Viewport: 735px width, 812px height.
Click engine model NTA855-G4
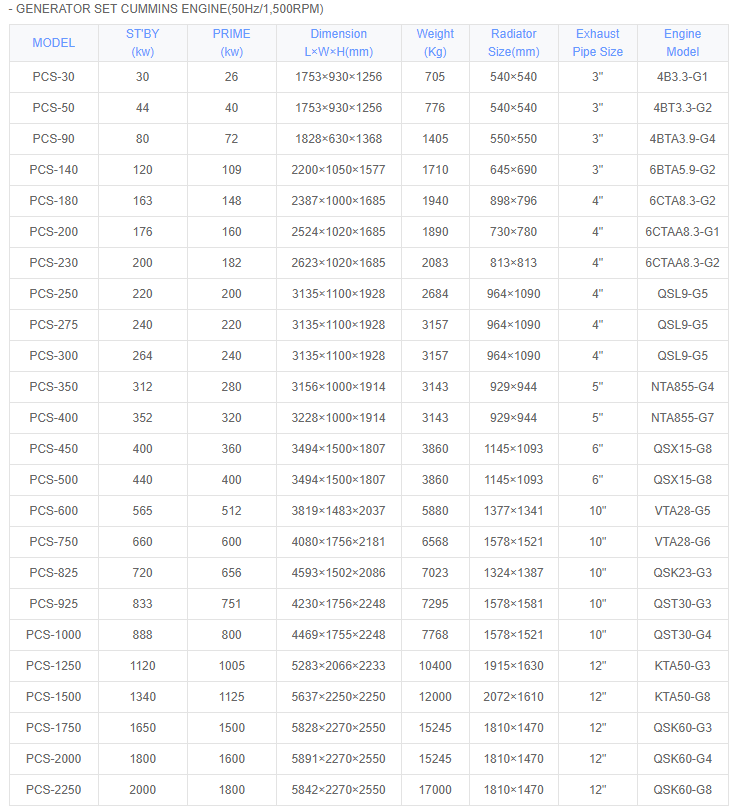point(683,387)
